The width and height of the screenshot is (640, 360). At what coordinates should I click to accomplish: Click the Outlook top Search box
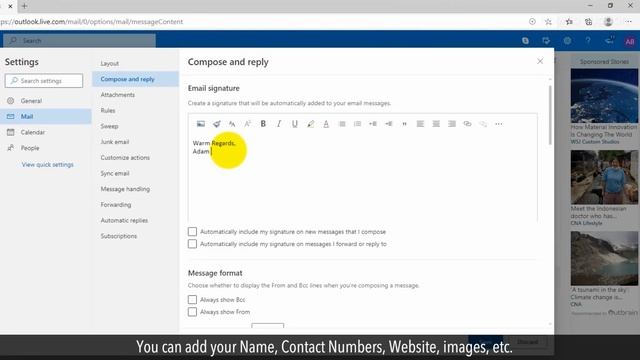click(80, 41)
